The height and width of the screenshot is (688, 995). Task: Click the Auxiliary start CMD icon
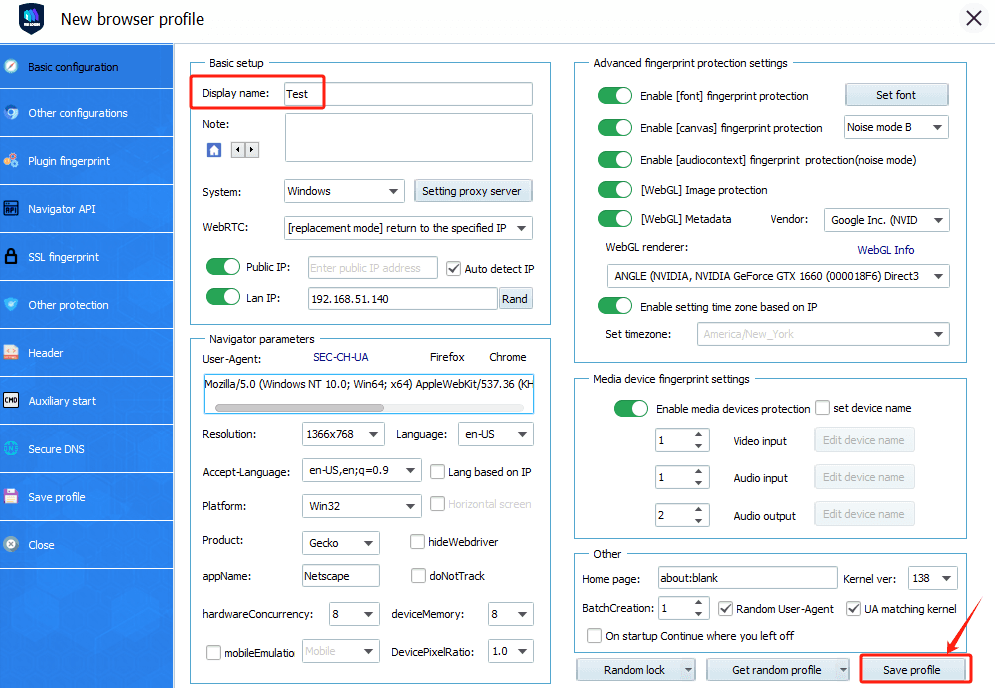tap(11, 401)
